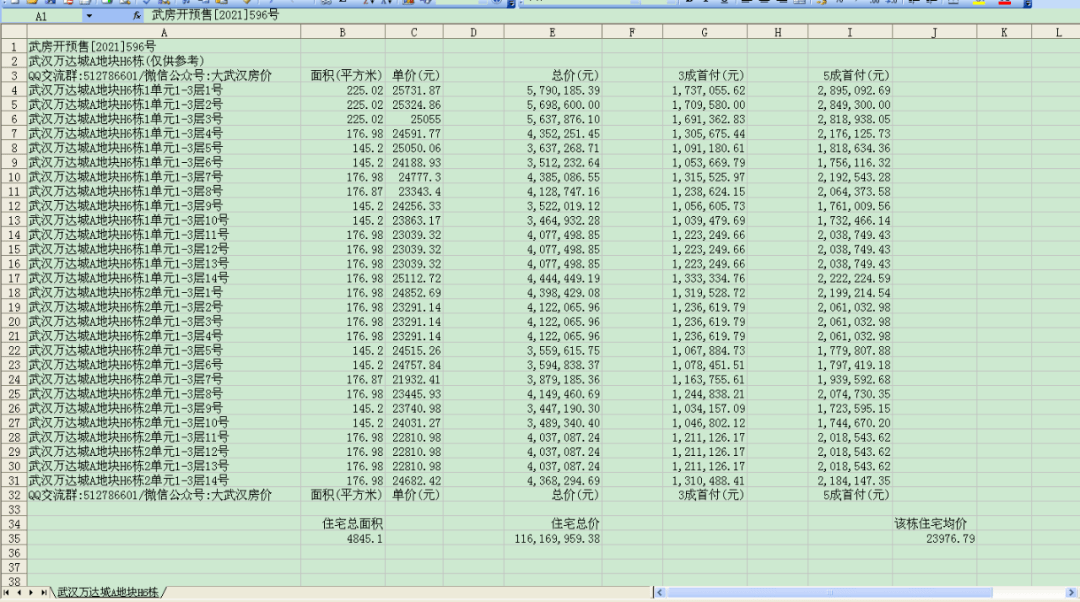The height and width of the screenshot is (602, 1080).
Task: Click total price 4,444,449.19
Action: [x=563, y=278]
